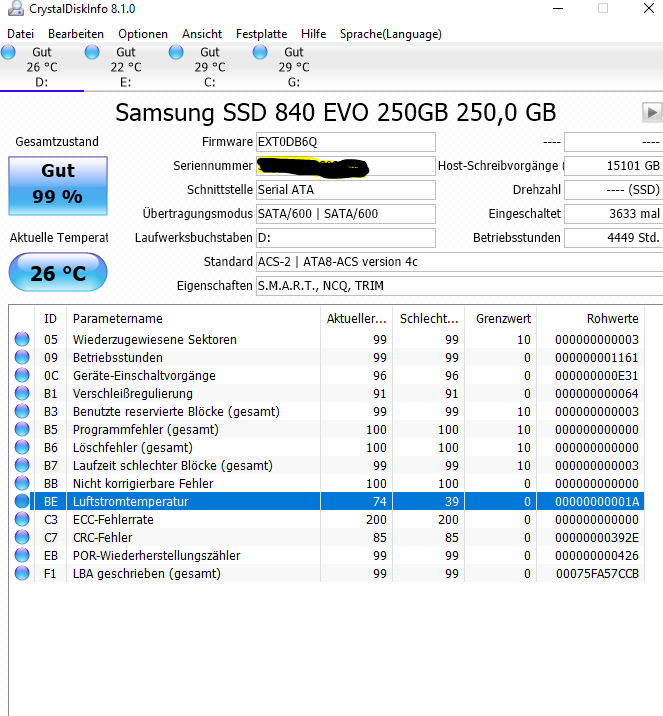Viewport: 663px width, 716px height.
Task: Open the Hilfe menu
Action: [x=313, y=34]
